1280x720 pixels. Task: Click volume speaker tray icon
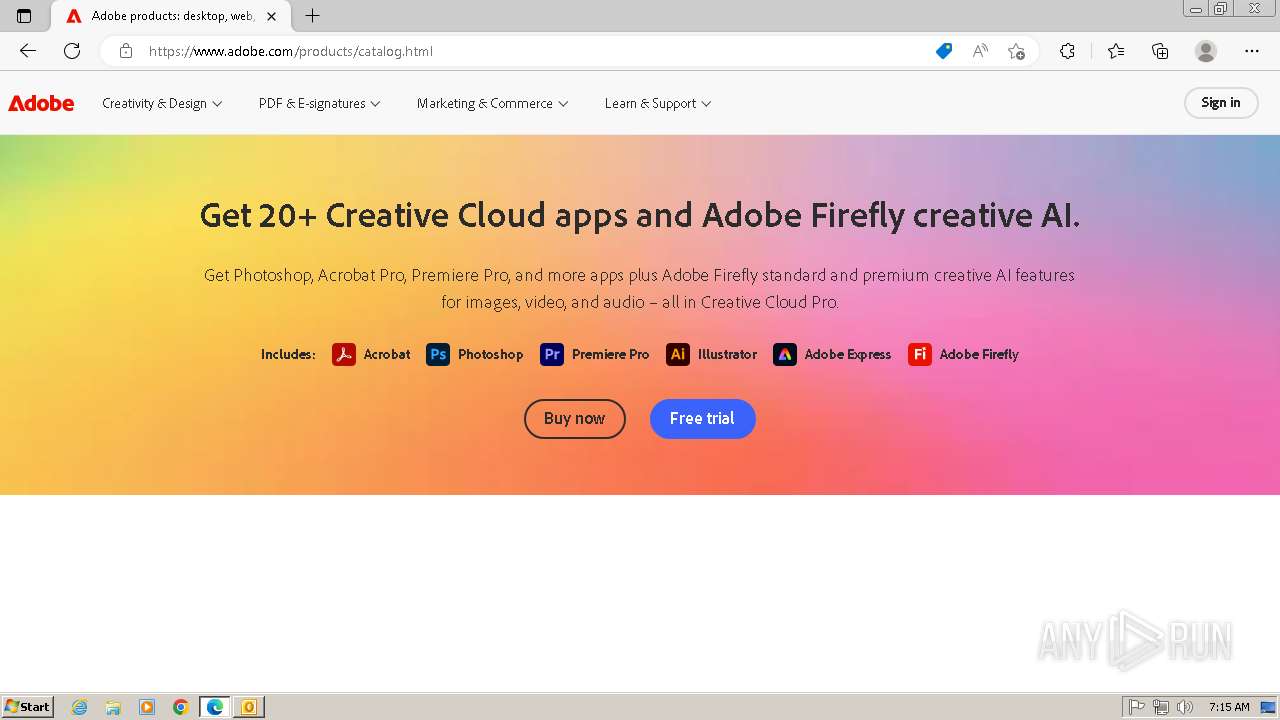click(1184, 707)
